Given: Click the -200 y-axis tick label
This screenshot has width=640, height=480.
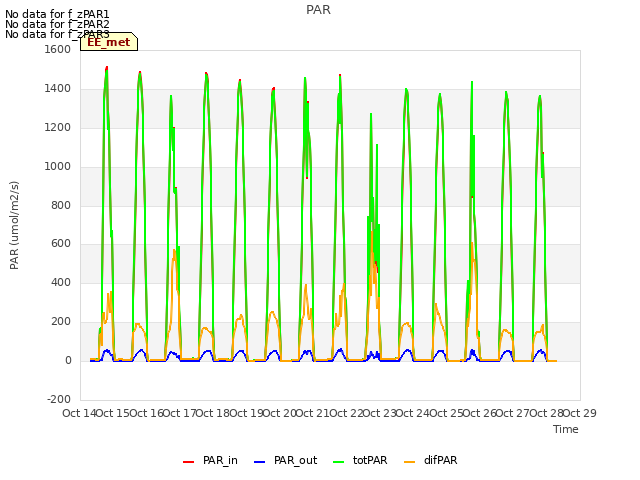Looking at the screenshot, I should 59,399.
